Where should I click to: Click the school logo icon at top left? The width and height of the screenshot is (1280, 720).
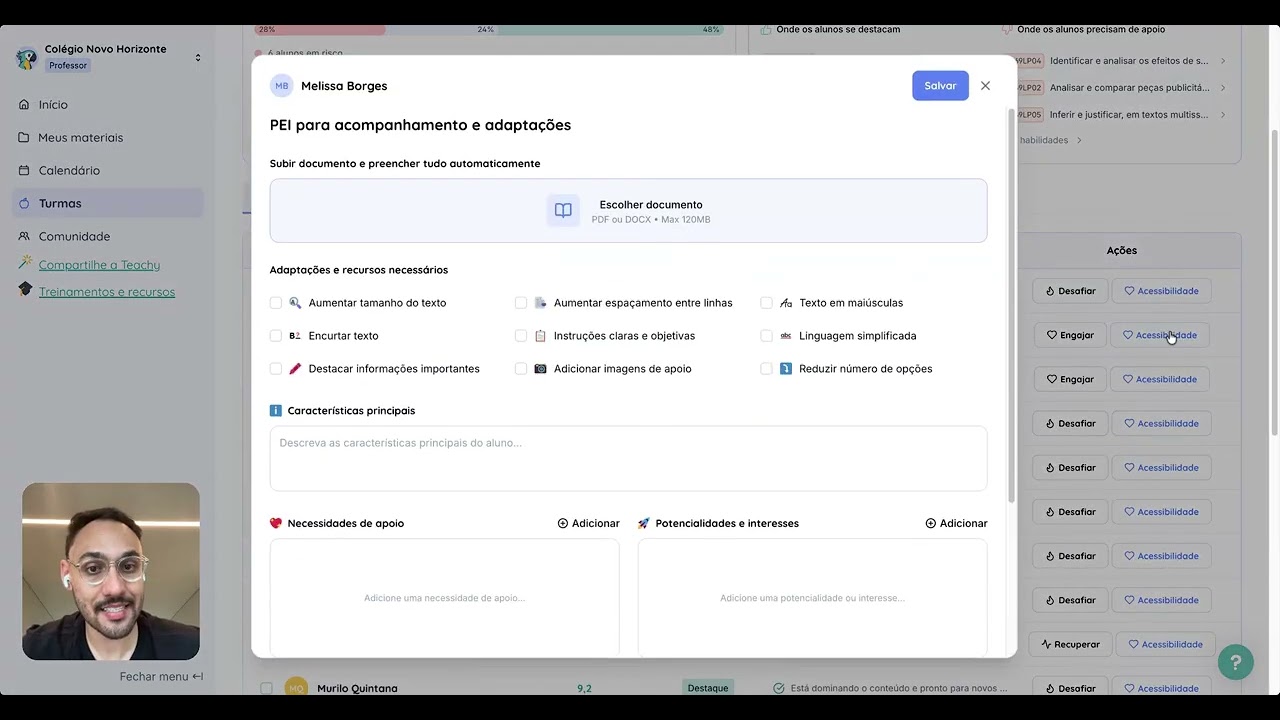pos(26,58)
